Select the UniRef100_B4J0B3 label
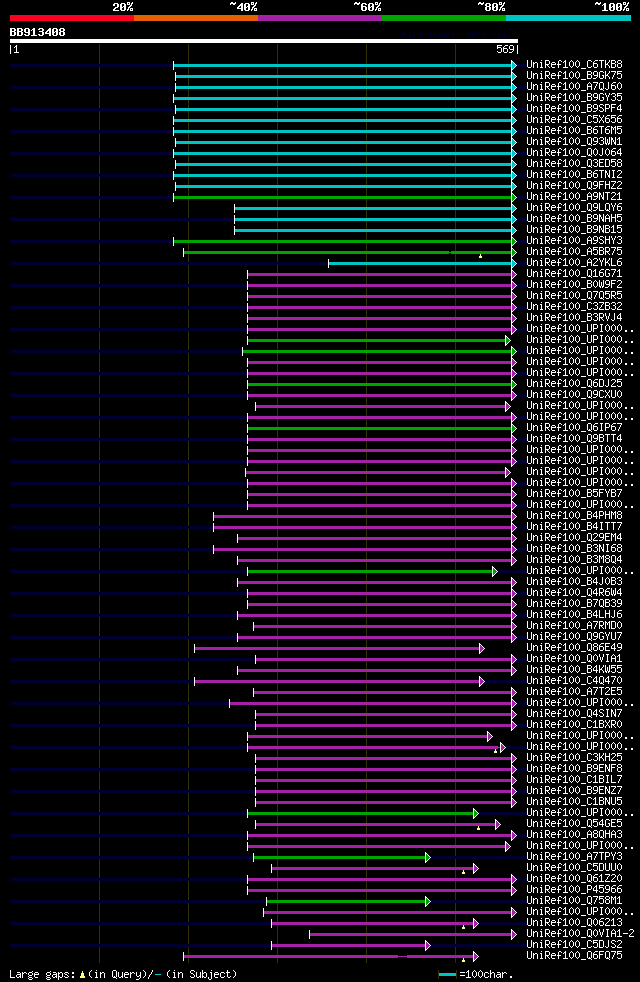 574,582
